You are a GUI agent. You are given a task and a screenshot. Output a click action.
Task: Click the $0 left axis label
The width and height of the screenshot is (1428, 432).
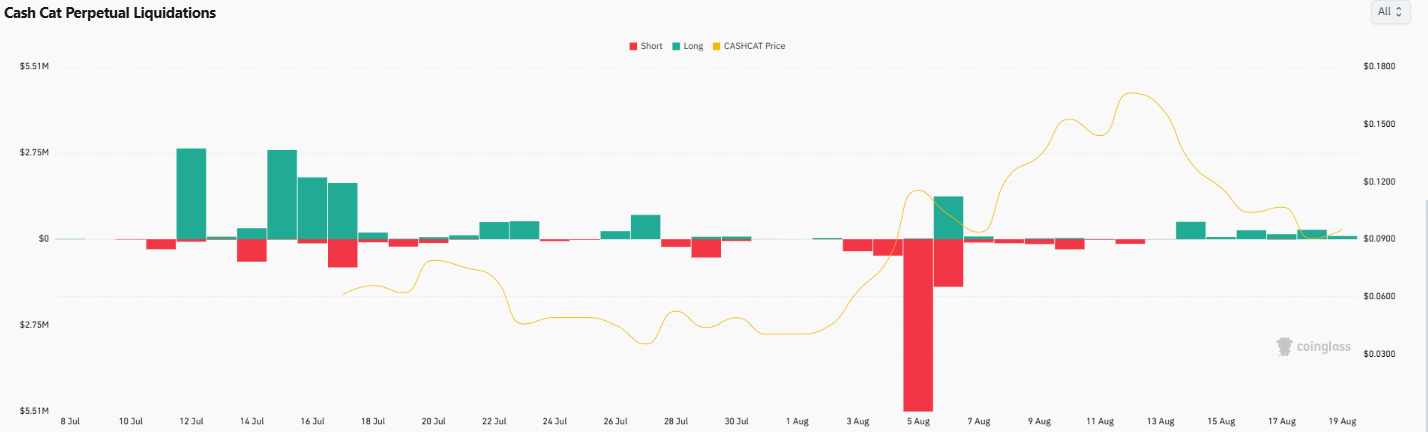44,239
